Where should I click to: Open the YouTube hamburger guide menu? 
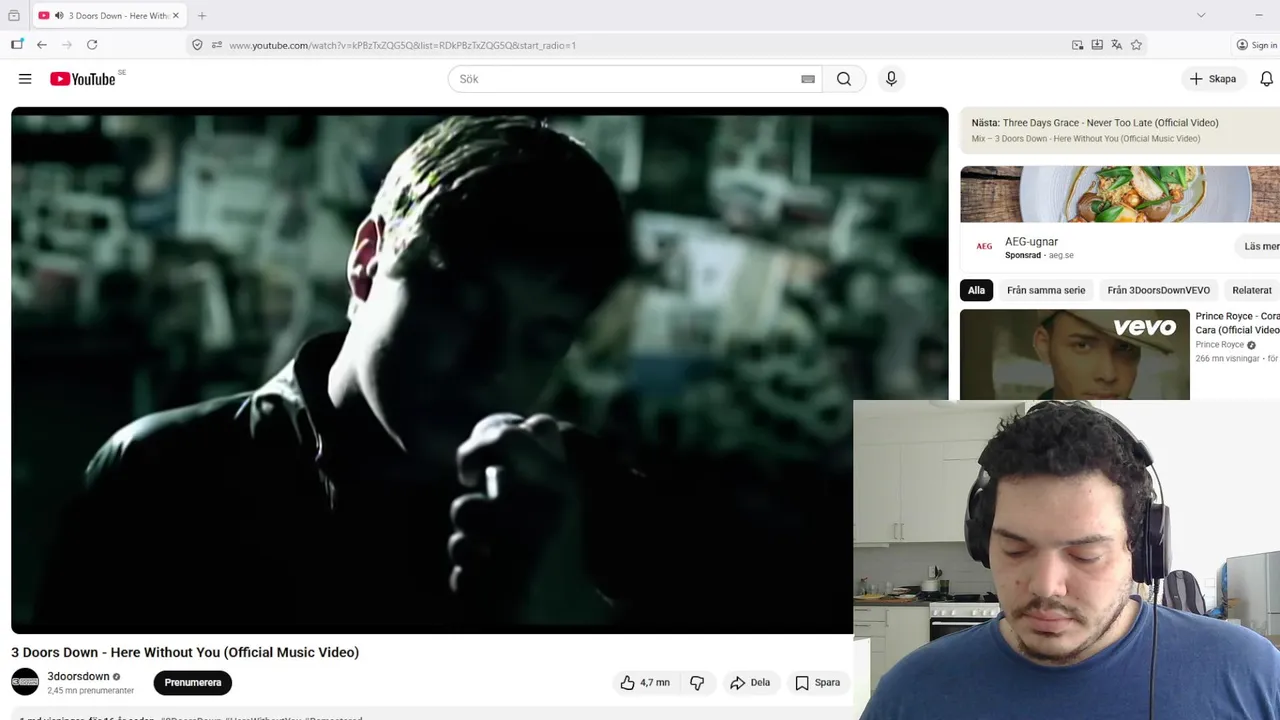pos(25,79)
